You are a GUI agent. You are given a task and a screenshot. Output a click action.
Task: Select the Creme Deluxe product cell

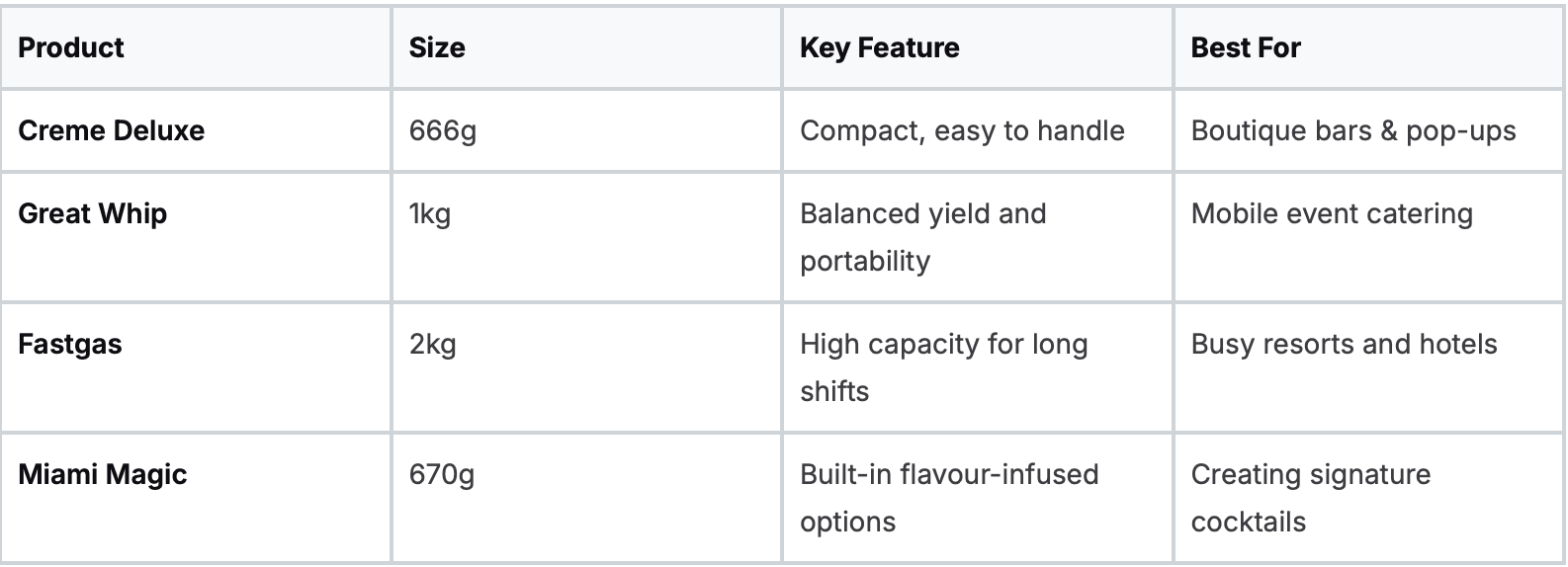click(x=112, y=130)
